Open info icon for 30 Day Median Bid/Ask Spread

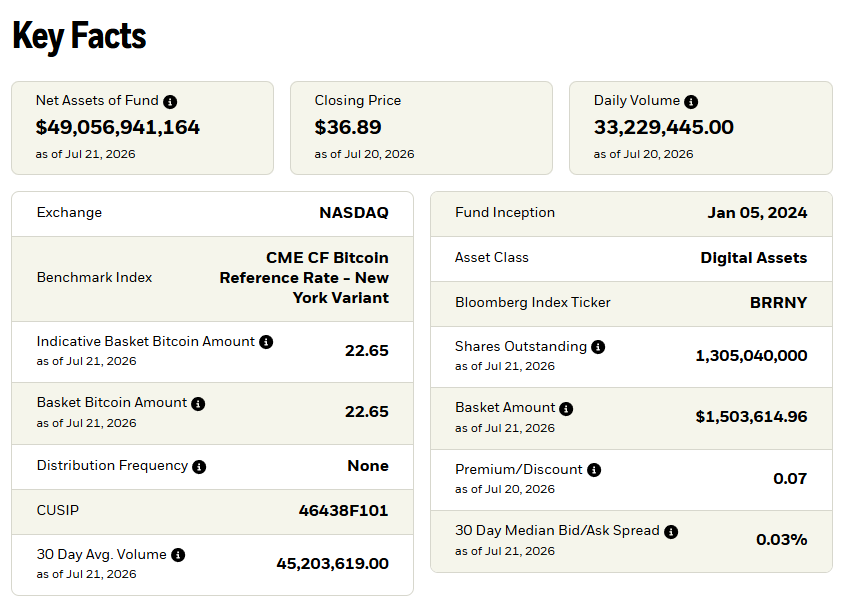(671, 532)
